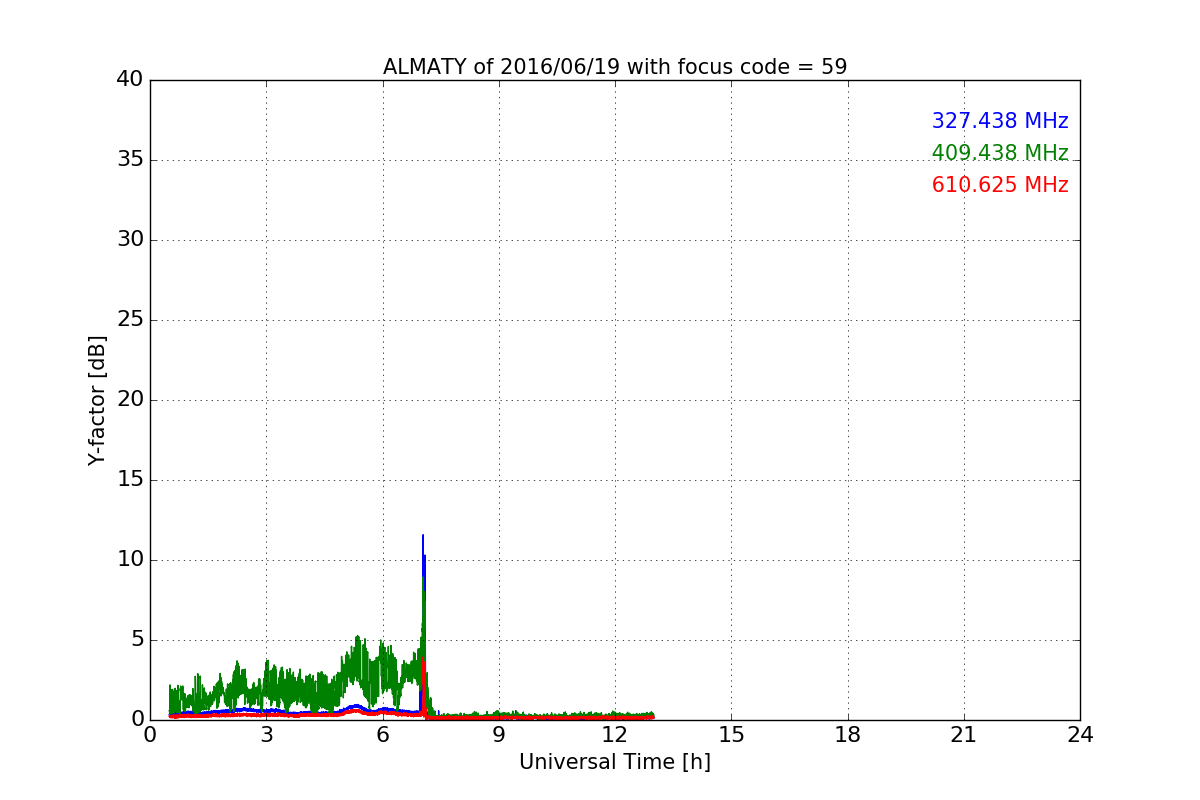Click y-axis tick value 30
This screenshot has height=800, width=1200.
point(130,240)
